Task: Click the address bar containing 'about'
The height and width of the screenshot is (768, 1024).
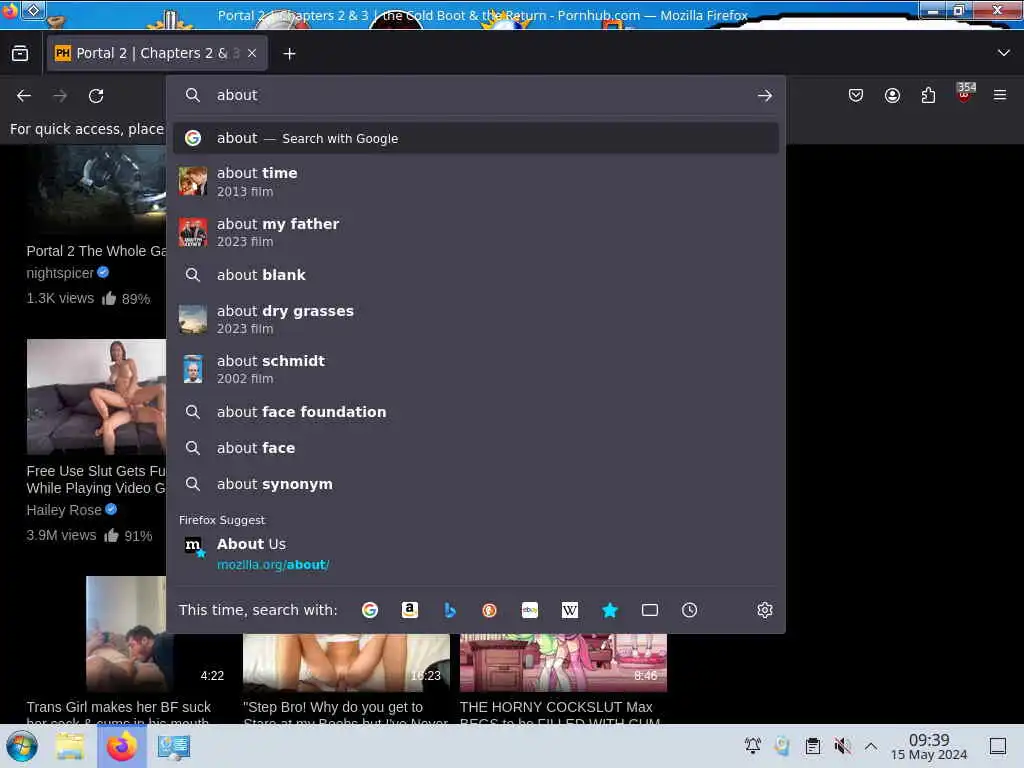Action: pos(475,95)
